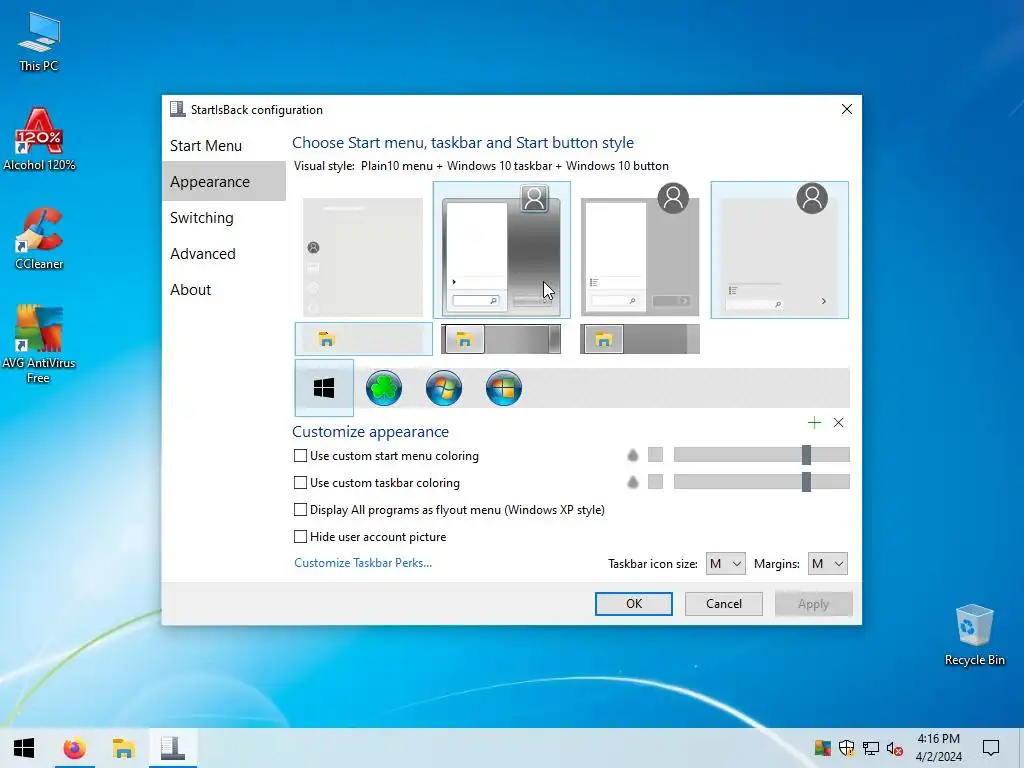Click the start menu color swatch
The height and width of the screenshot is (768, 1024).
tap(655, 455)
